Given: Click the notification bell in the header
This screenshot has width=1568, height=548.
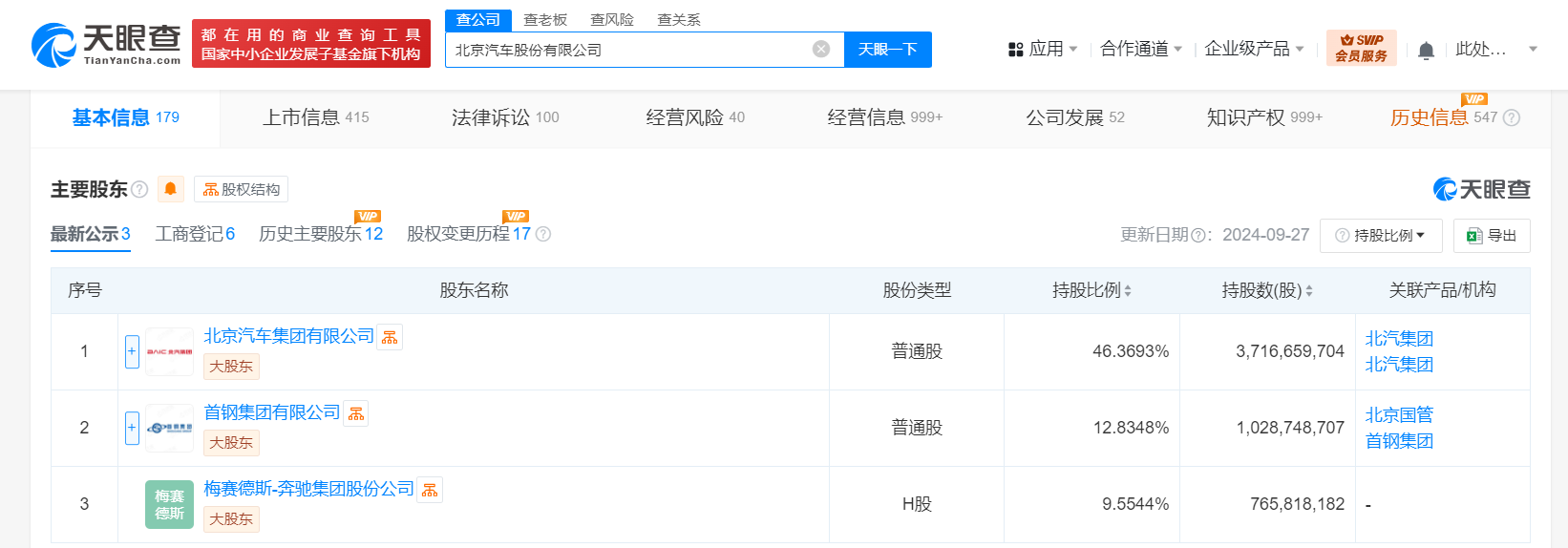Looking at the screenshot, I should (1426, 51).
